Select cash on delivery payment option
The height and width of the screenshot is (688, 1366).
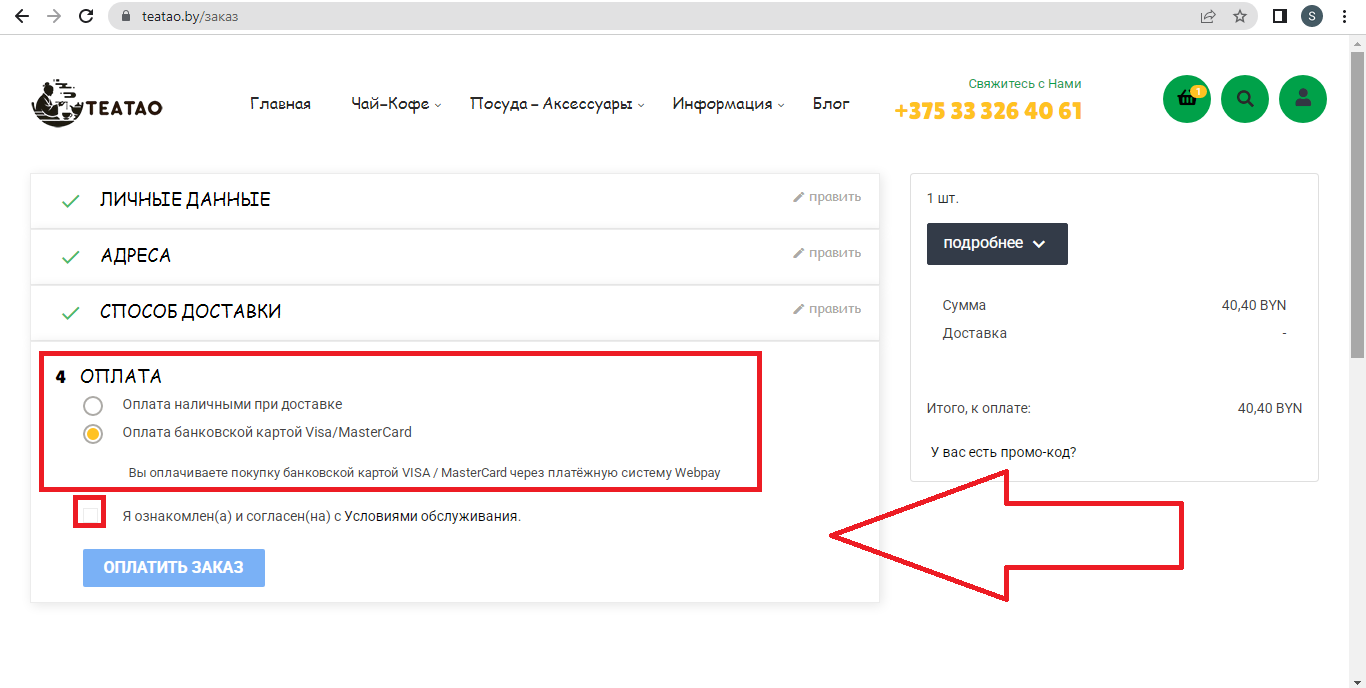(93, 405)
